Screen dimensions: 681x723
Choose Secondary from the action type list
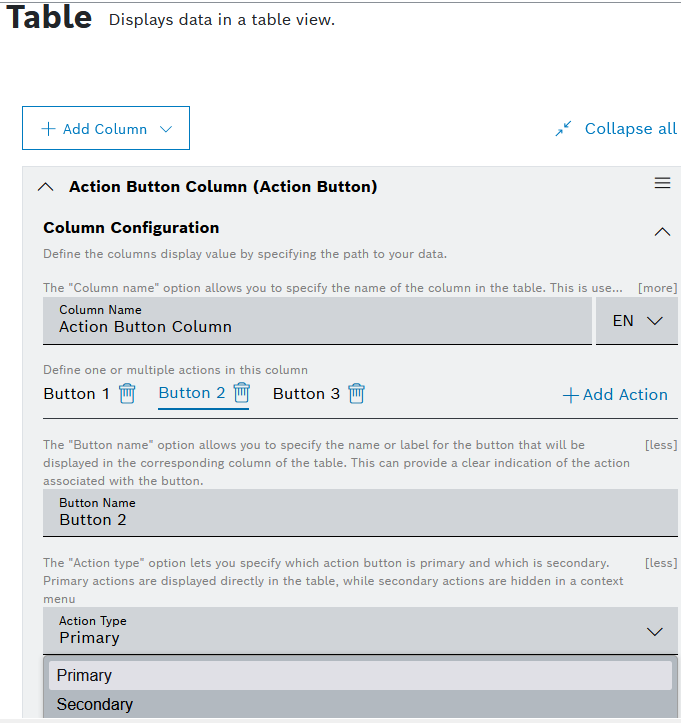click(x=95, y=704)
